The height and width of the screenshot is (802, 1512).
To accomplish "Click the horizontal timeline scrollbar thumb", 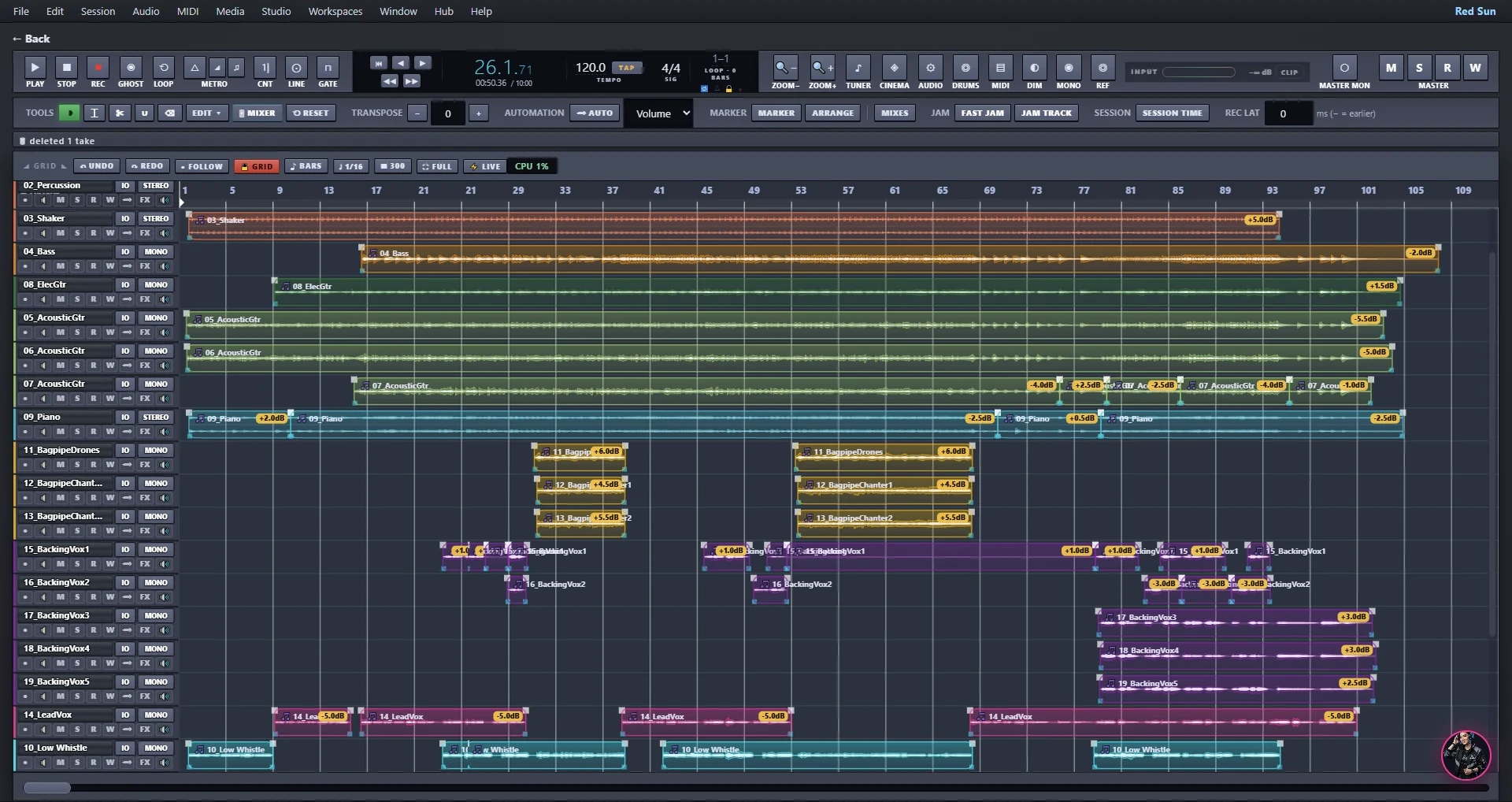I will point(47,787).
